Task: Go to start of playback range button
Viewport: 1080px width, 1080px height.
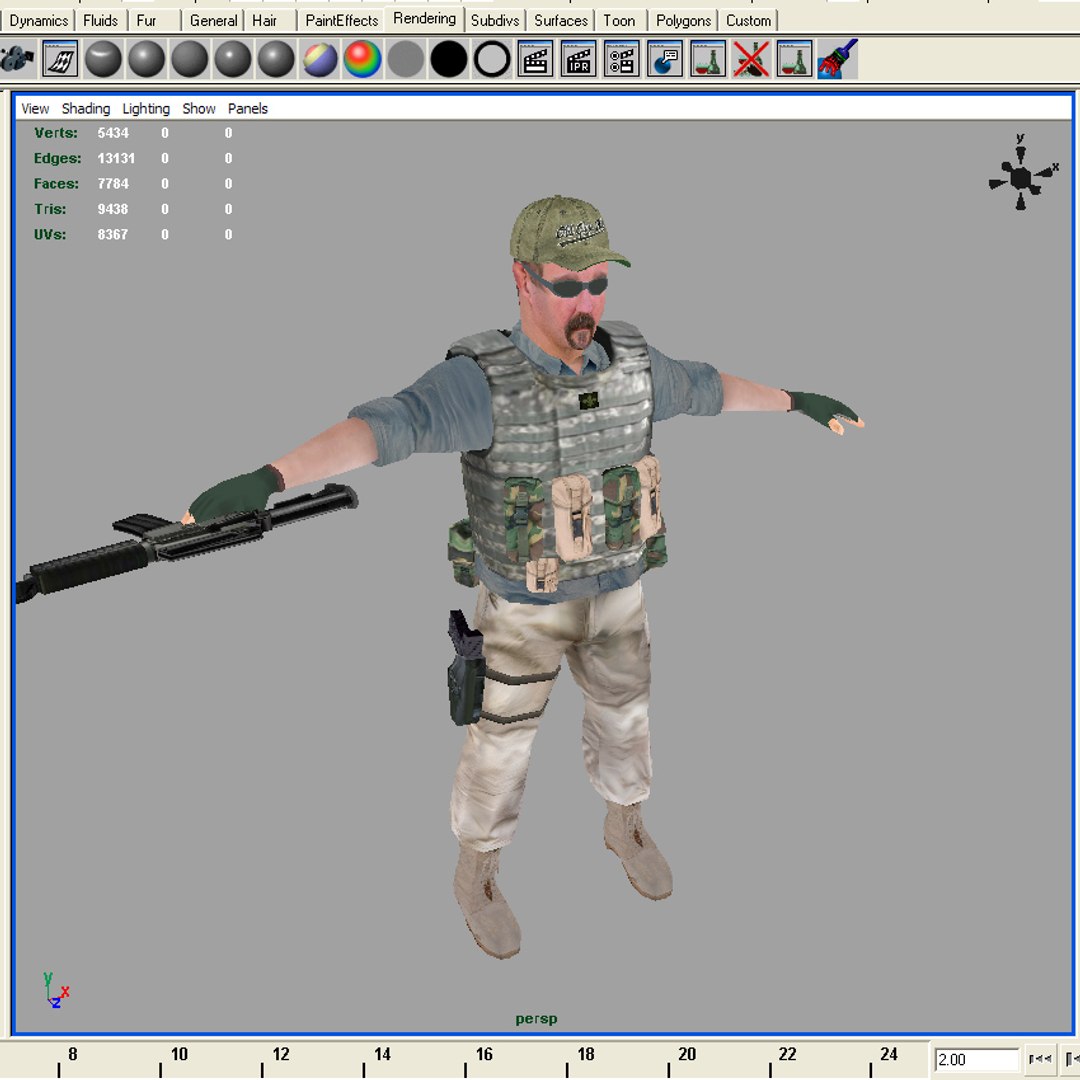Action: tap(1039, 1059)
